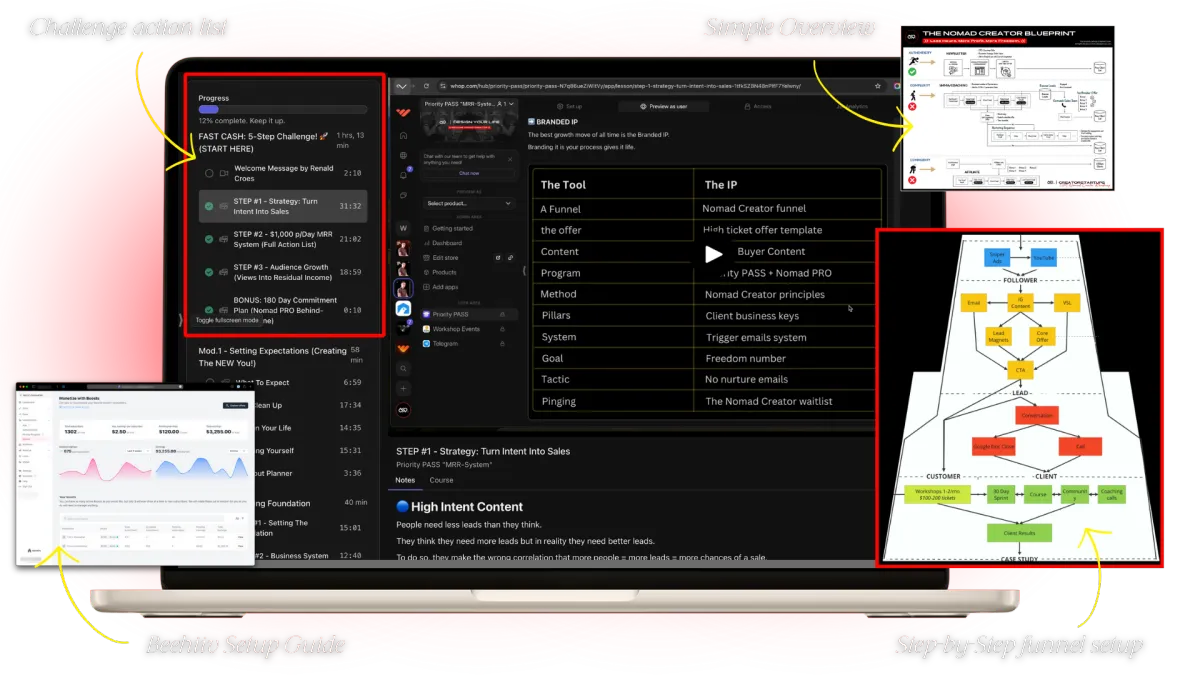Click "The Nomad Creator waitlist" table cell
The image size is (1200, 675).
pos(768,402)
